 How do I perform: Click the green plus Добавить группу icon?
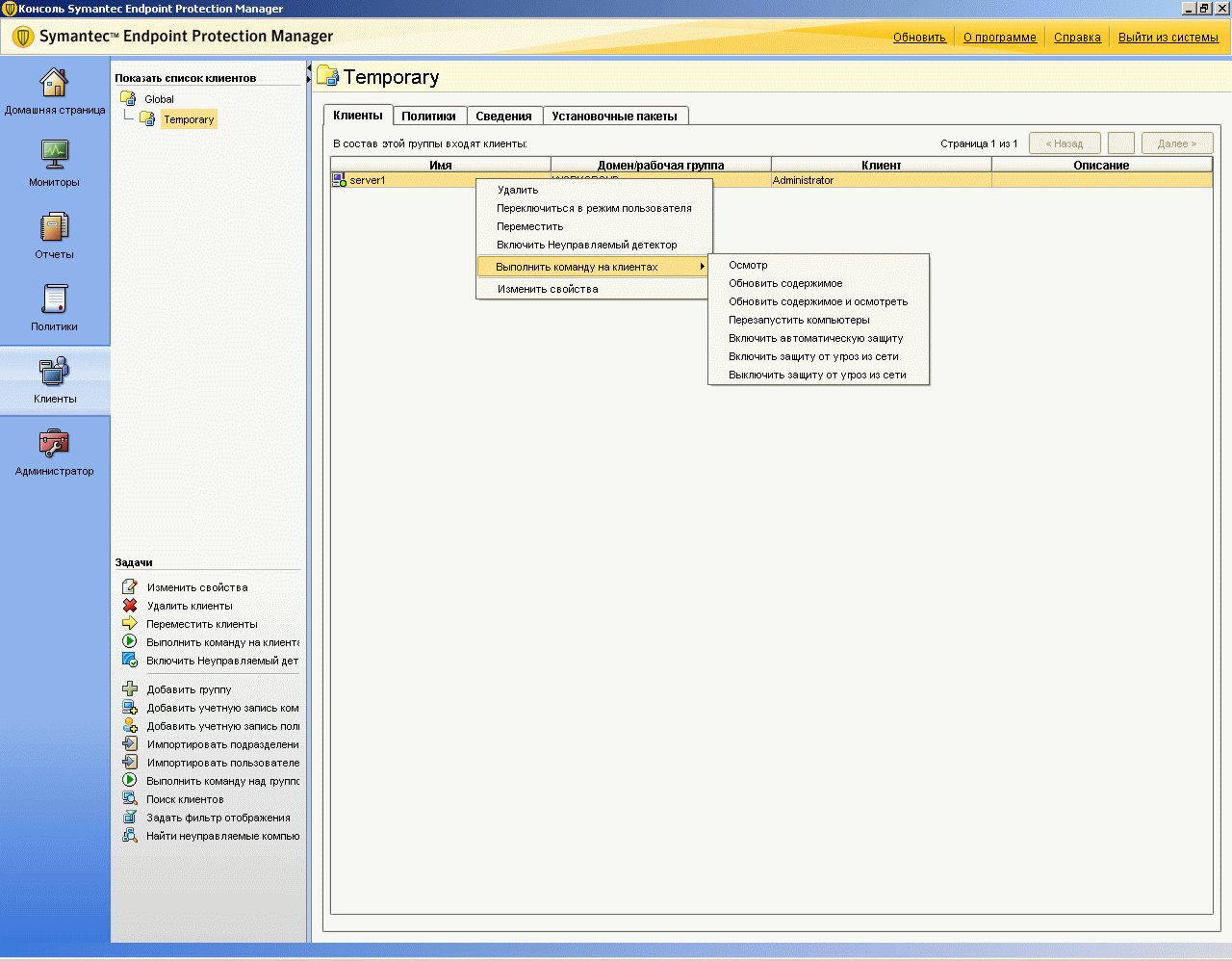click(130, 689)
